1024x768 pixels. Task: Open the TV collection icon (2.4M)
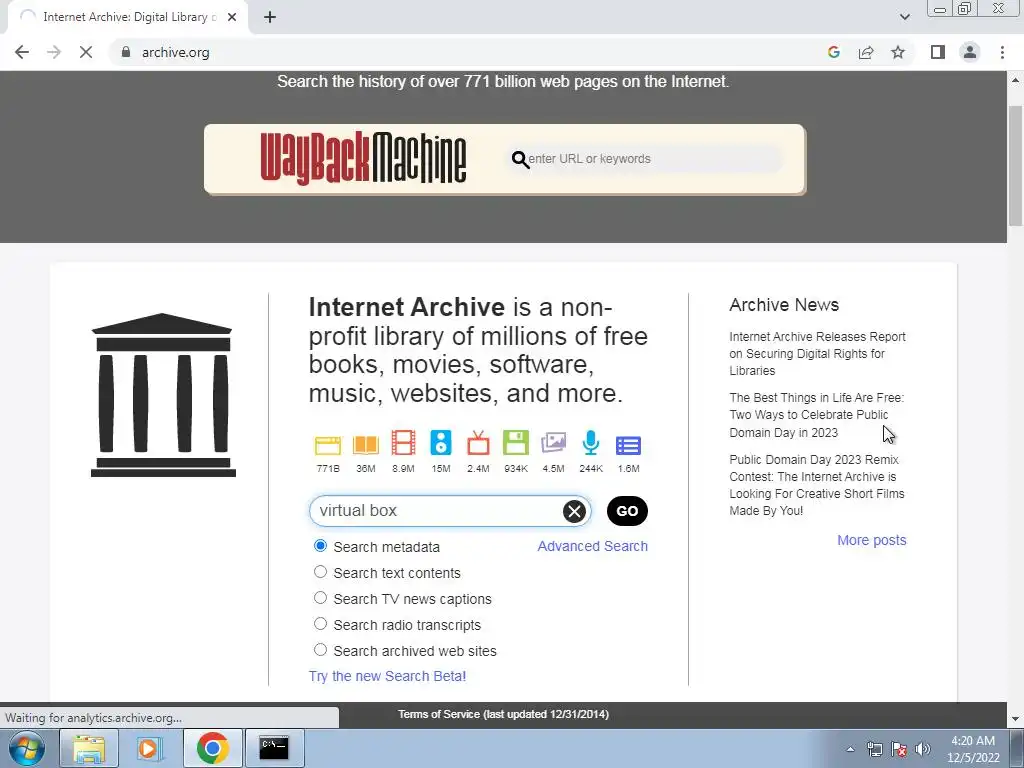pyautogui.click(x=478, y=443)
